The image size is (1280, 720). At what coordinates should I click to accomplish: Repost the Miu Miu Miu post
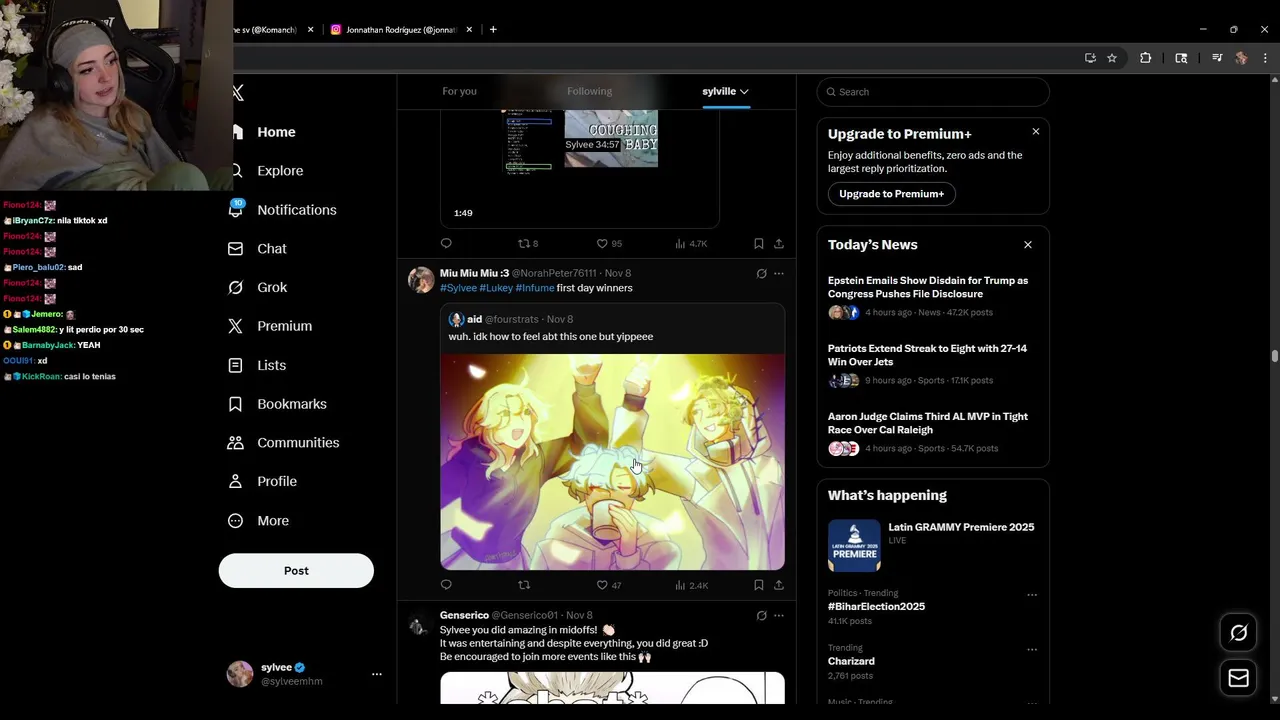524,585
